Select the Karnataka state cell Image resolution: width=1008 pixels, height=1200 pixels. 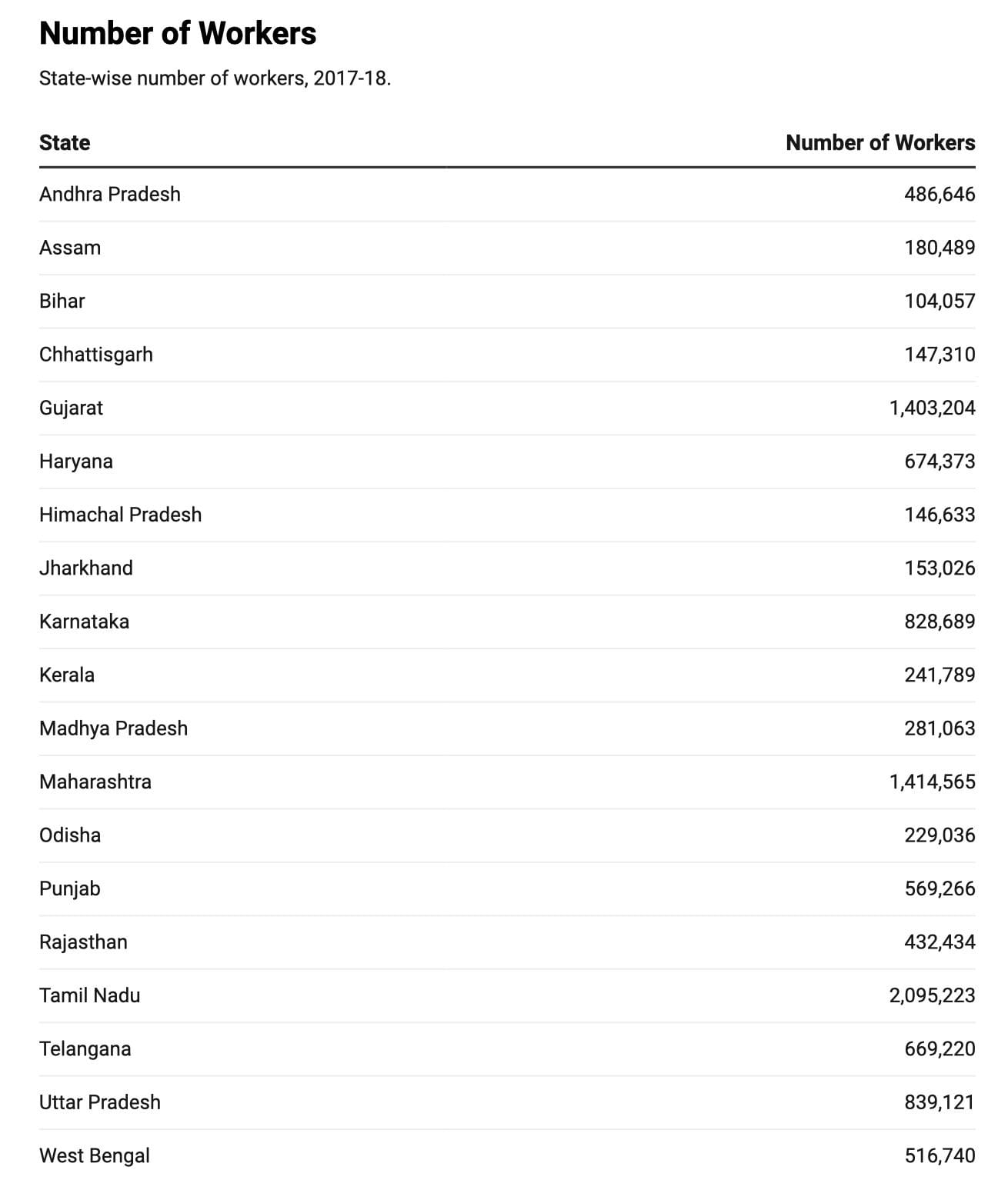(84, 622)
